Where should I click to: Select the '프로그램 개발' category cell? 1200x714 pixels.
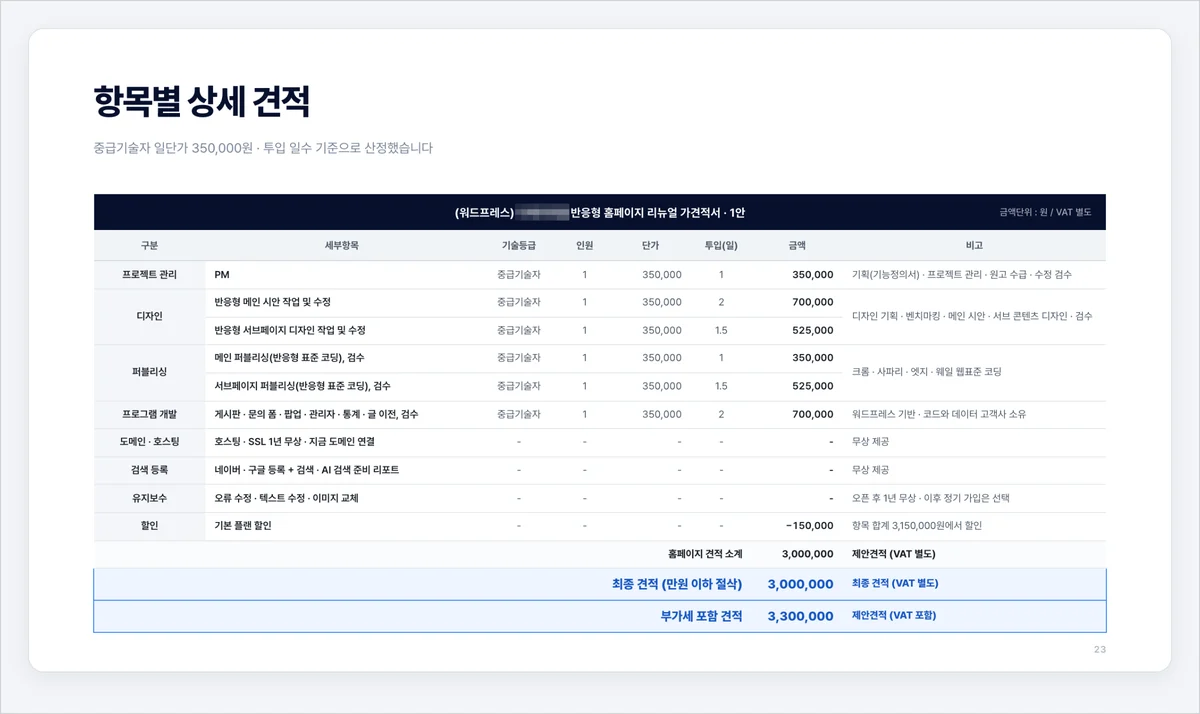point(149,414)
